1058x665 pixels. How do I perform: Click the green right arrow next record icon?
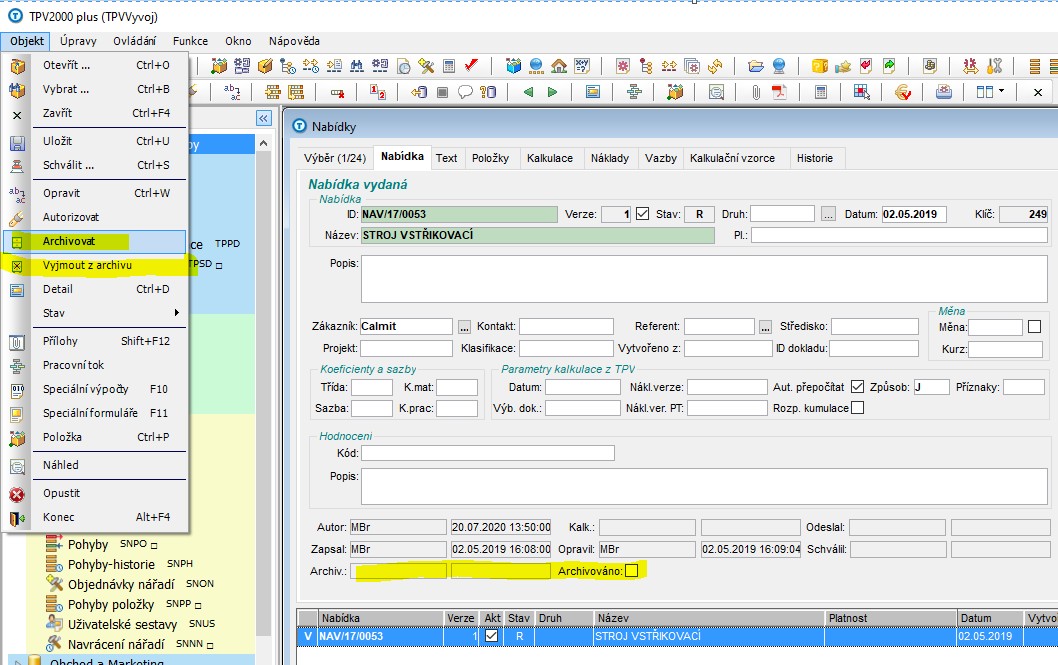click(x=553, y=92)
